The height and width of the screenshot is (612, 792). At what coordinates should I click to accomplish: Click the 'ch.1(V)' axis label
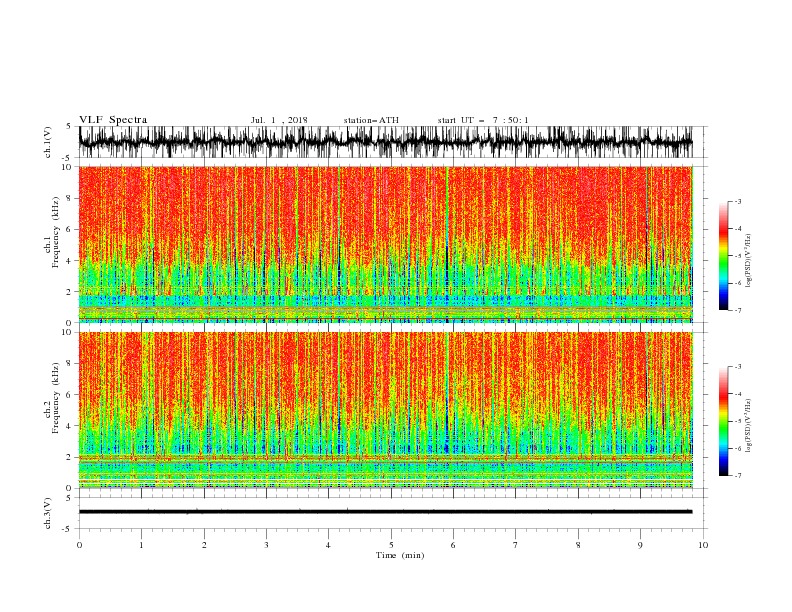tap(48, 142)
